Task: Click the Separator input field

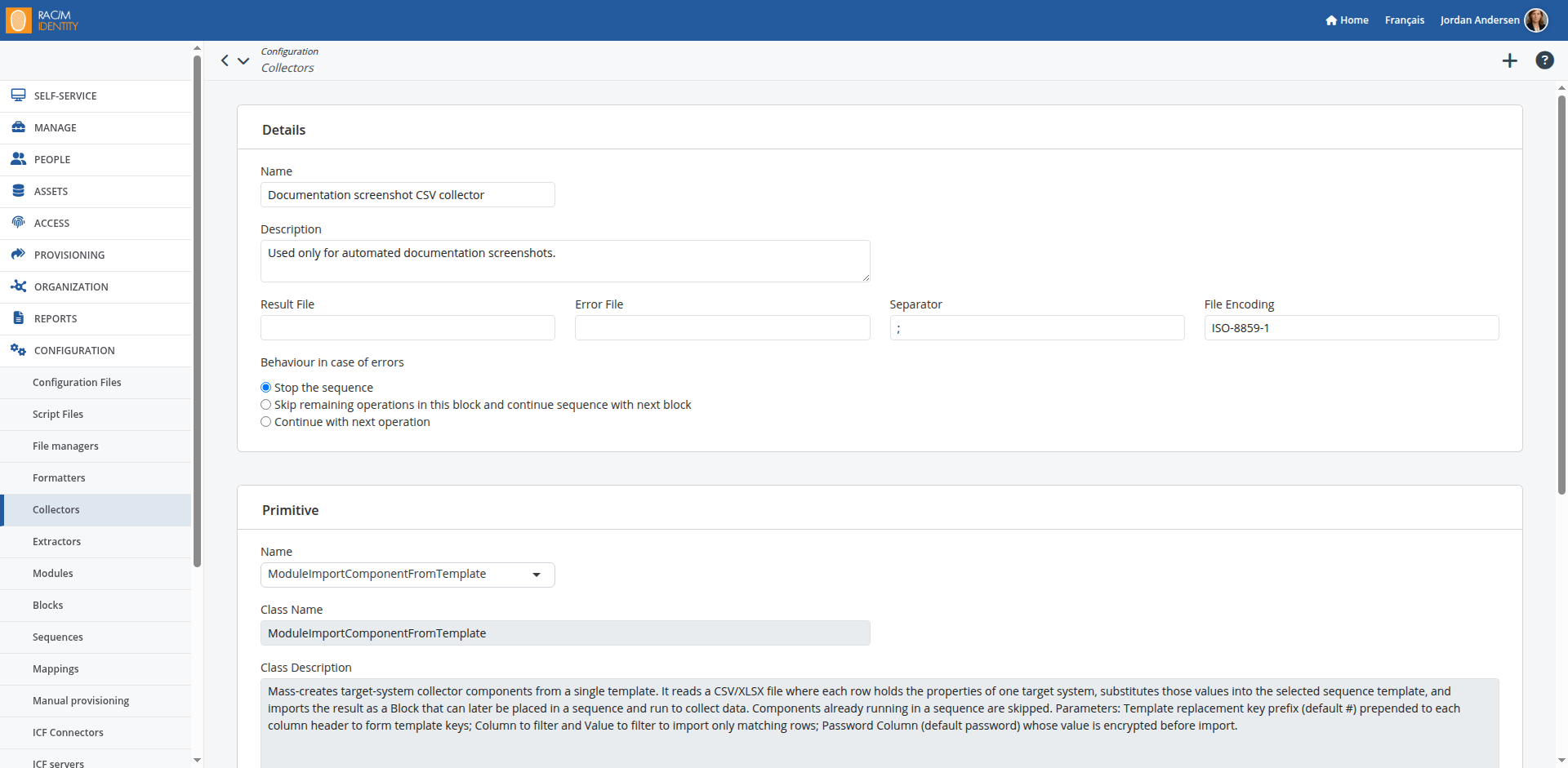Action: click(x=1037, y=328)
